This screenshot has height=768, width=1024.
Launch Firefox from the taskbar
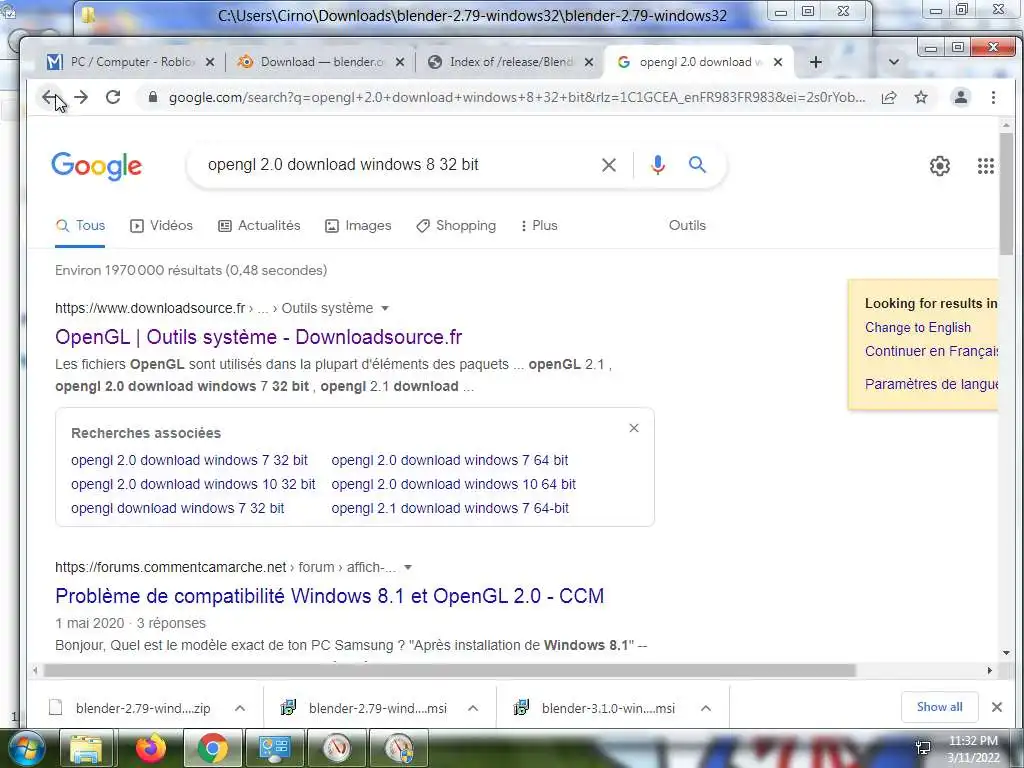[151, 748]
